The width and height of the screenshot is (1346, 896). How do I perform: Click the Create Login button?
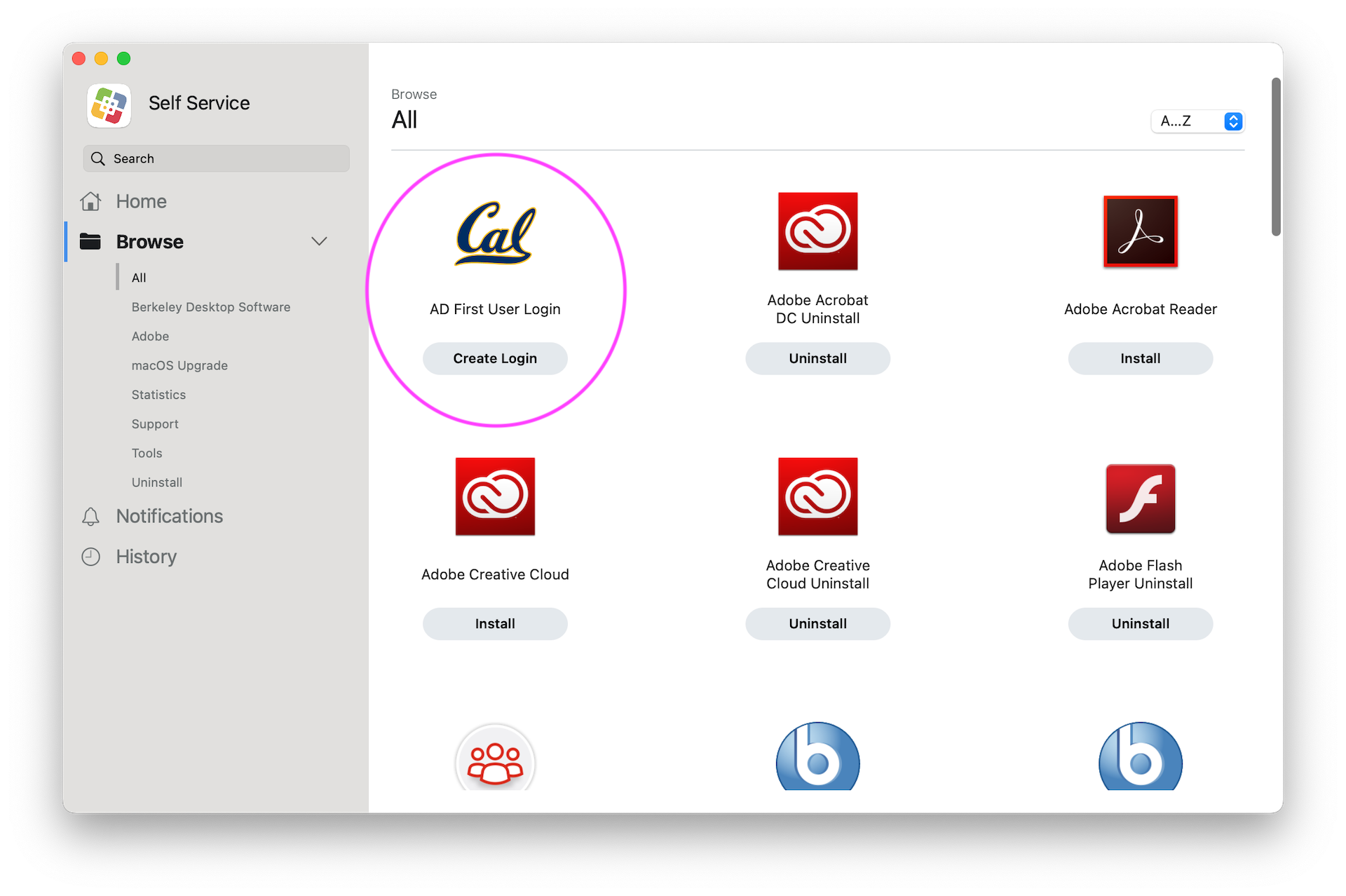click(x=495, y=358)
